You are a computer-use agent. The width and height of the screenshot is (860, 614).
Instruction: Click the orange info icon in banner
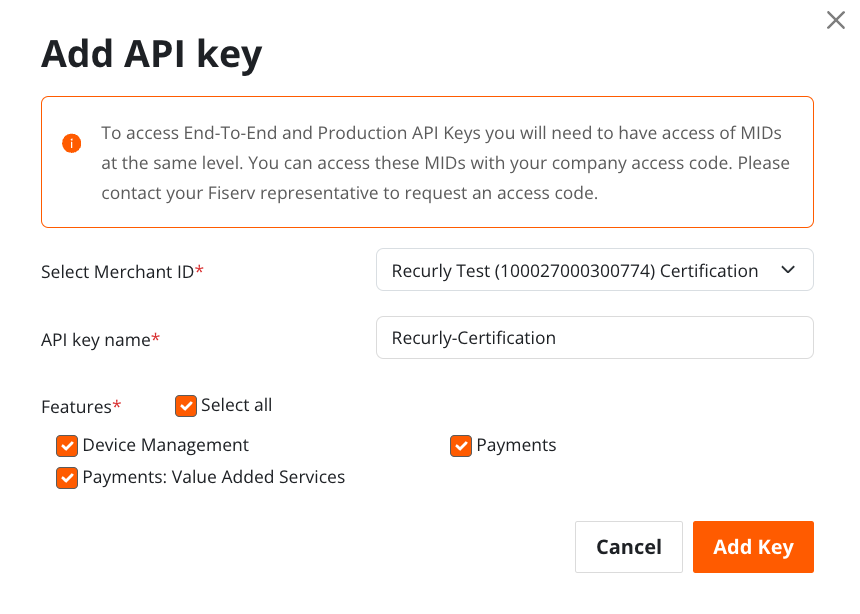click(71, 143)
